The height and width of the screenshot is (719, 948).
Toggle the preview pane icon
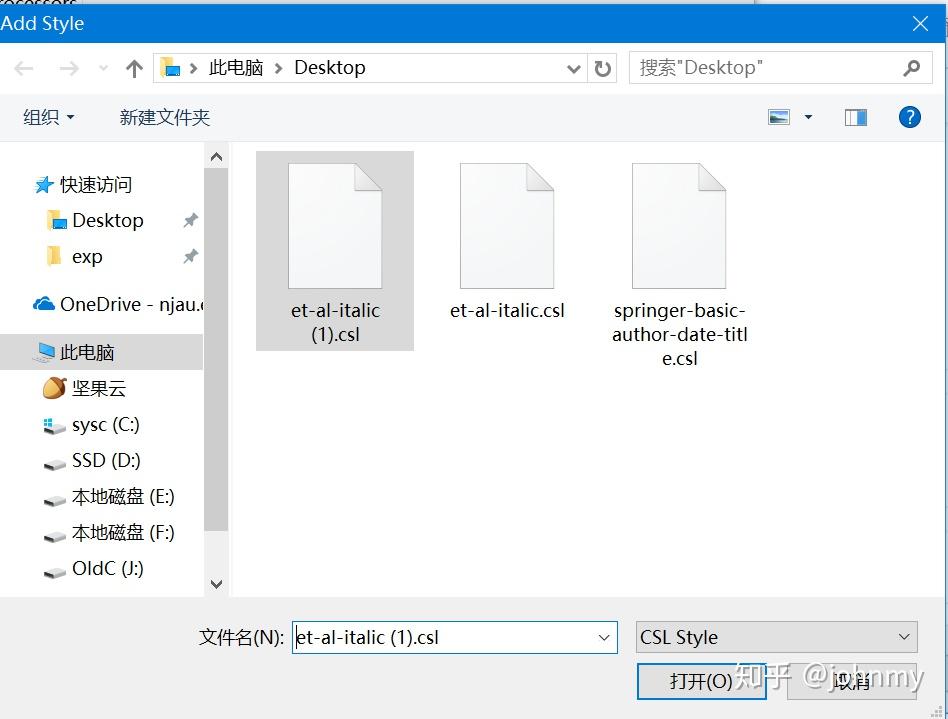pos(855,117)
